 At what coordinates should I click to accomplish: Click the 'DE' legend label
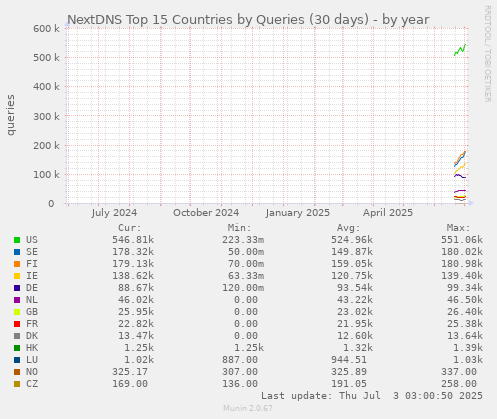coord(32,288)
